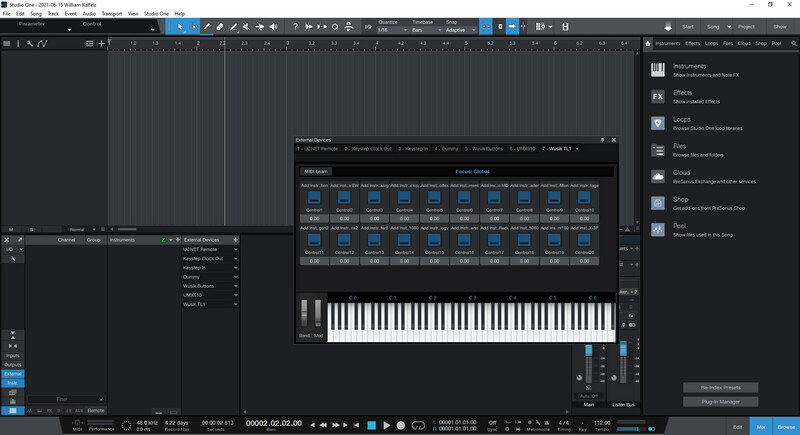Image resolution: width=800 pixels, height=435 pixels.
Task: Open the Loops browser icon
Action: pyautogui.click(x=658, y=123)
